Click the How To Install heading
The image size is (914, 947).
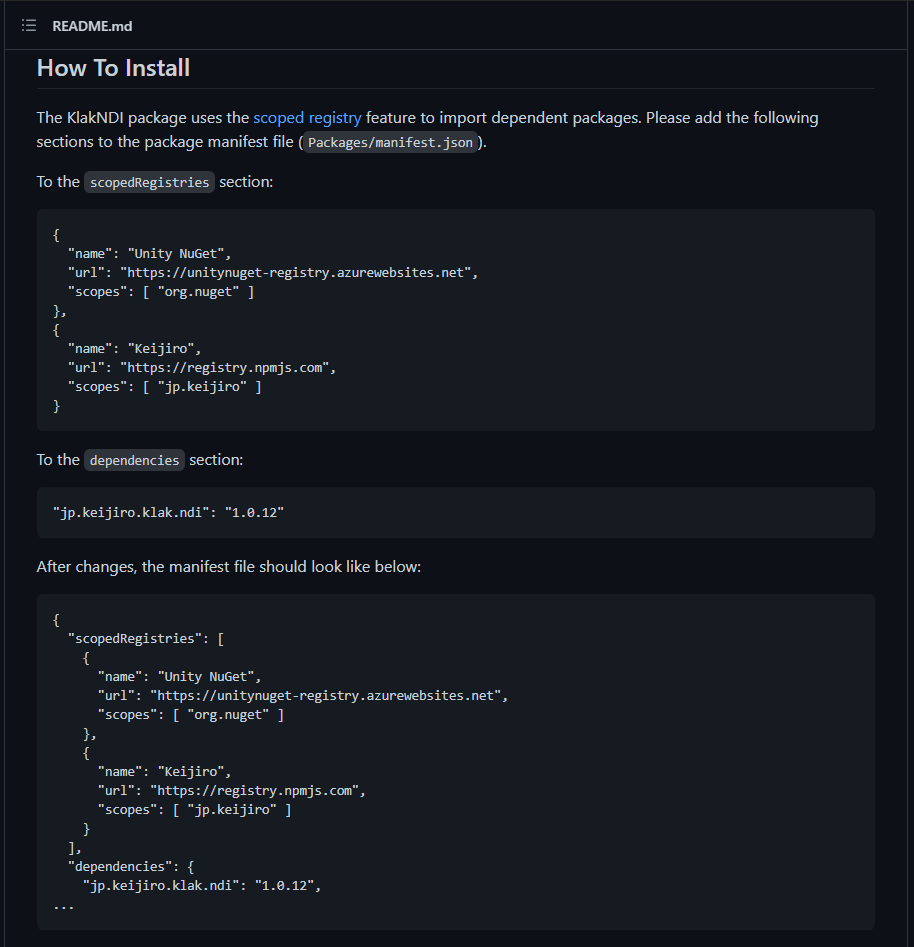click(113, 68)
